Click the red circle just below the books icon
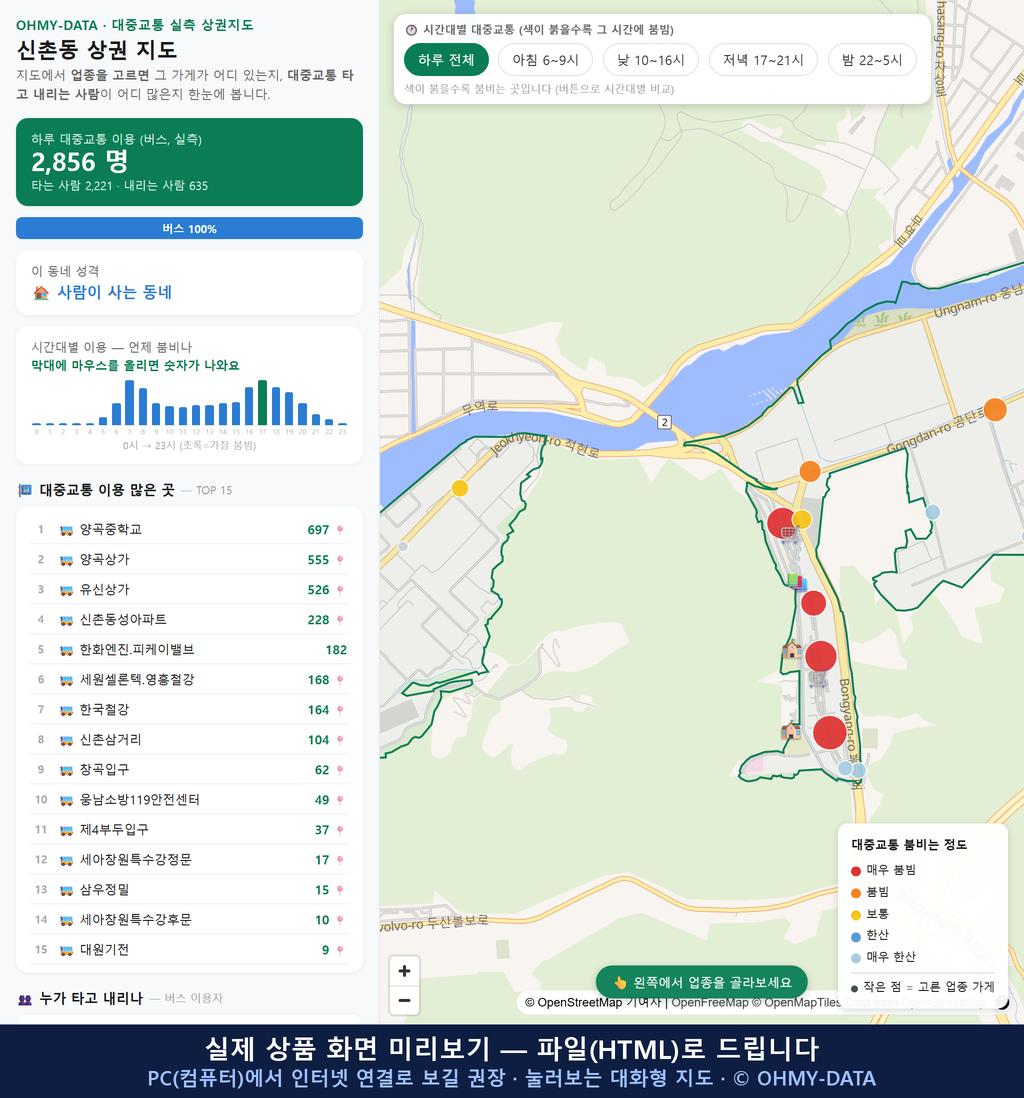The width and height of the screenshot is (1024, 1098). [x=813, y=603]
